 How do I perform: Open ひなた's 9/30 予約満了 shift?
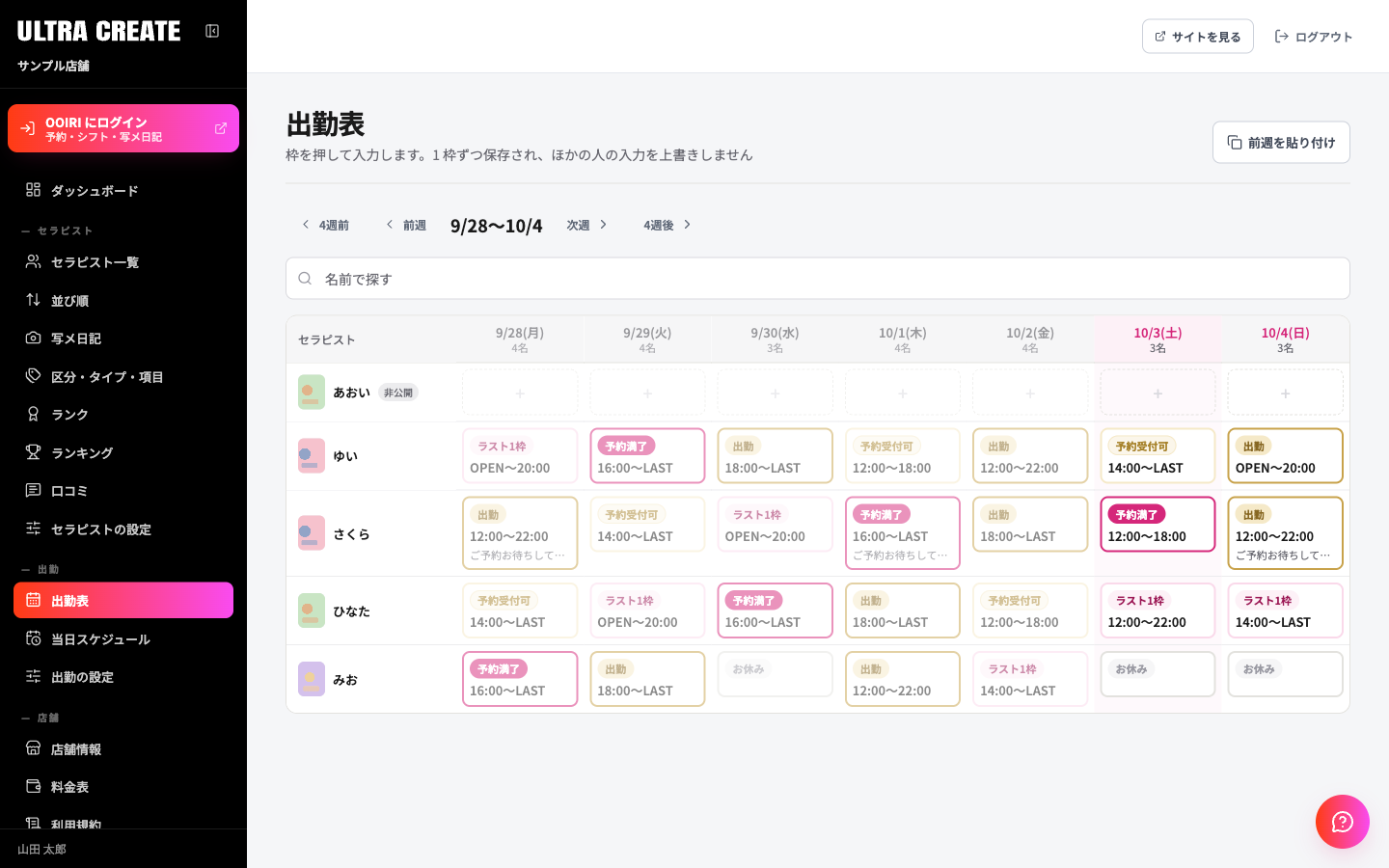775,610
